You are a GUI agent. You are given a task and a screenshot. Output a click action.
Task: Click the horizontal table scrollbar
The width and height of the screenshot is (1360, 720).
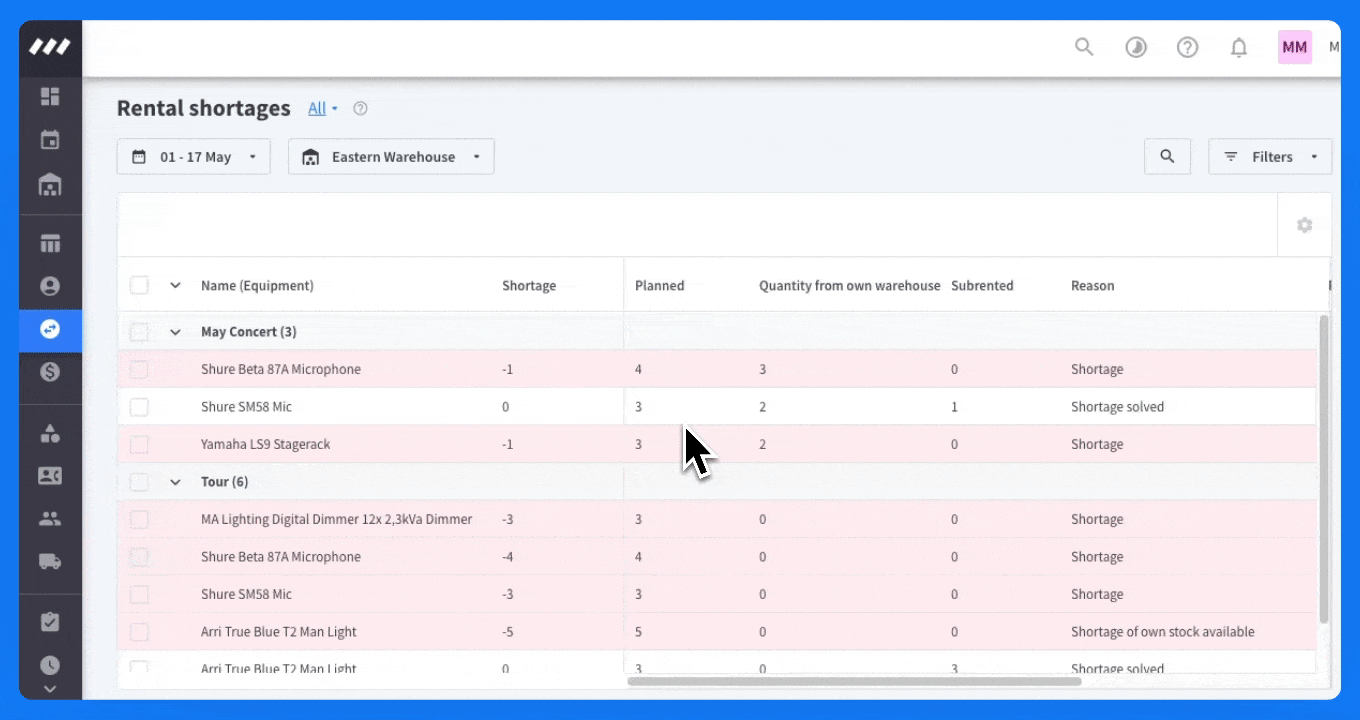click(x=854, y=681)
